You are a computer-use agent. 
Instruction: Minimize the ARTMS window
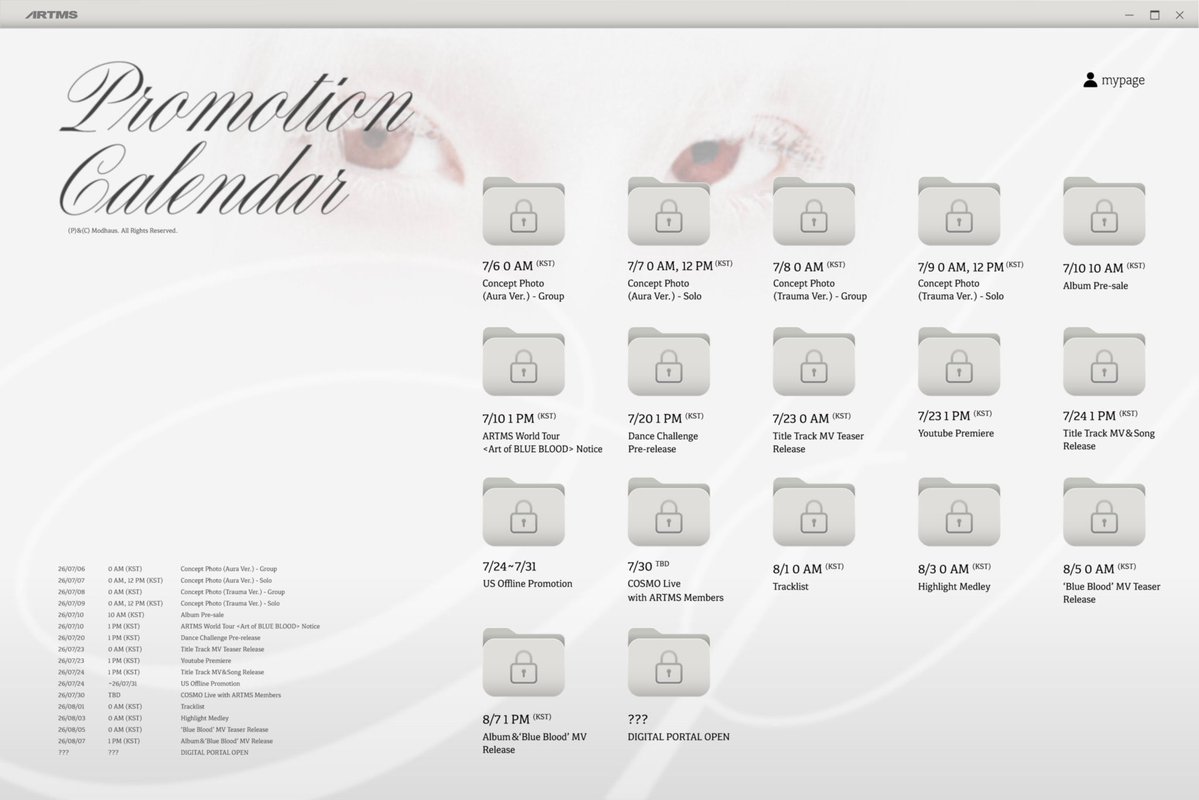tap(1129, 15)
